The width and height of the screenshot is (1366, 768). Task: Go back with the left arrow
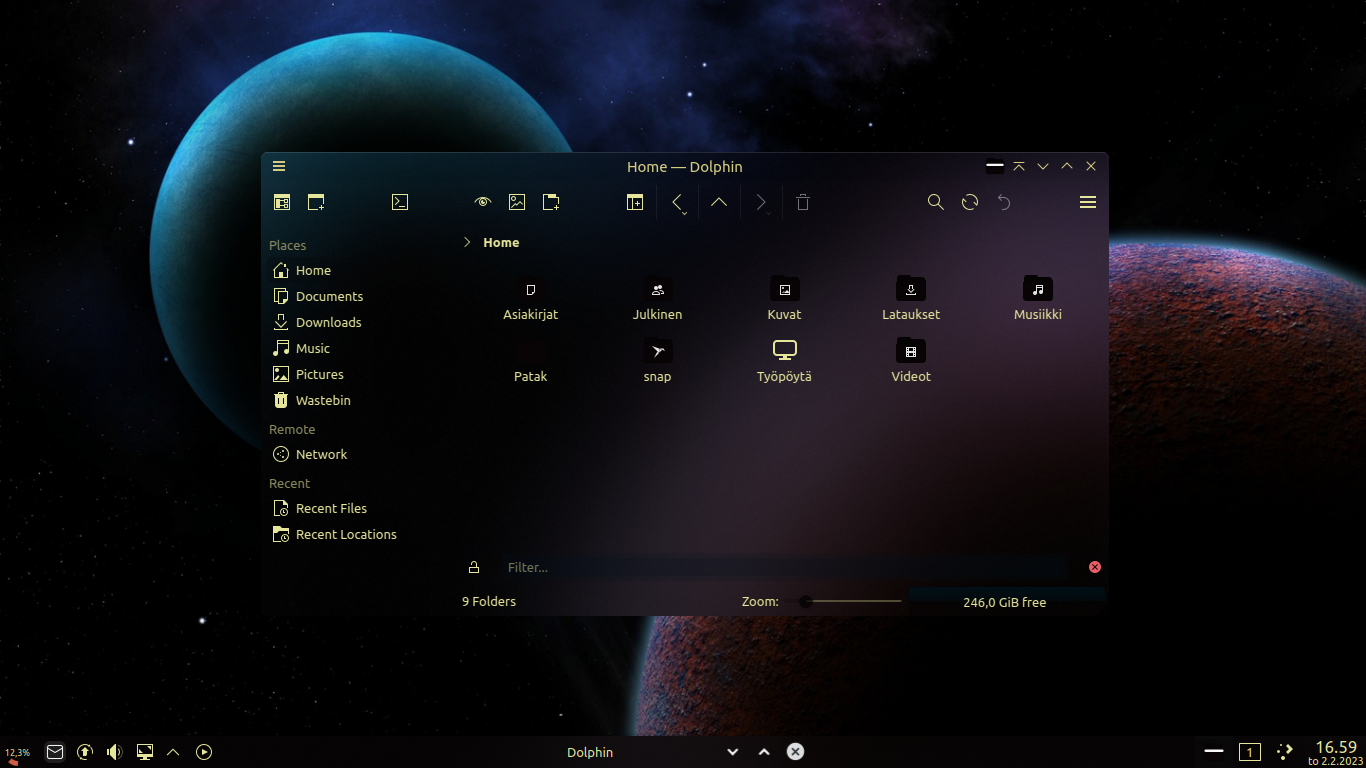click(x=677, y=201)
